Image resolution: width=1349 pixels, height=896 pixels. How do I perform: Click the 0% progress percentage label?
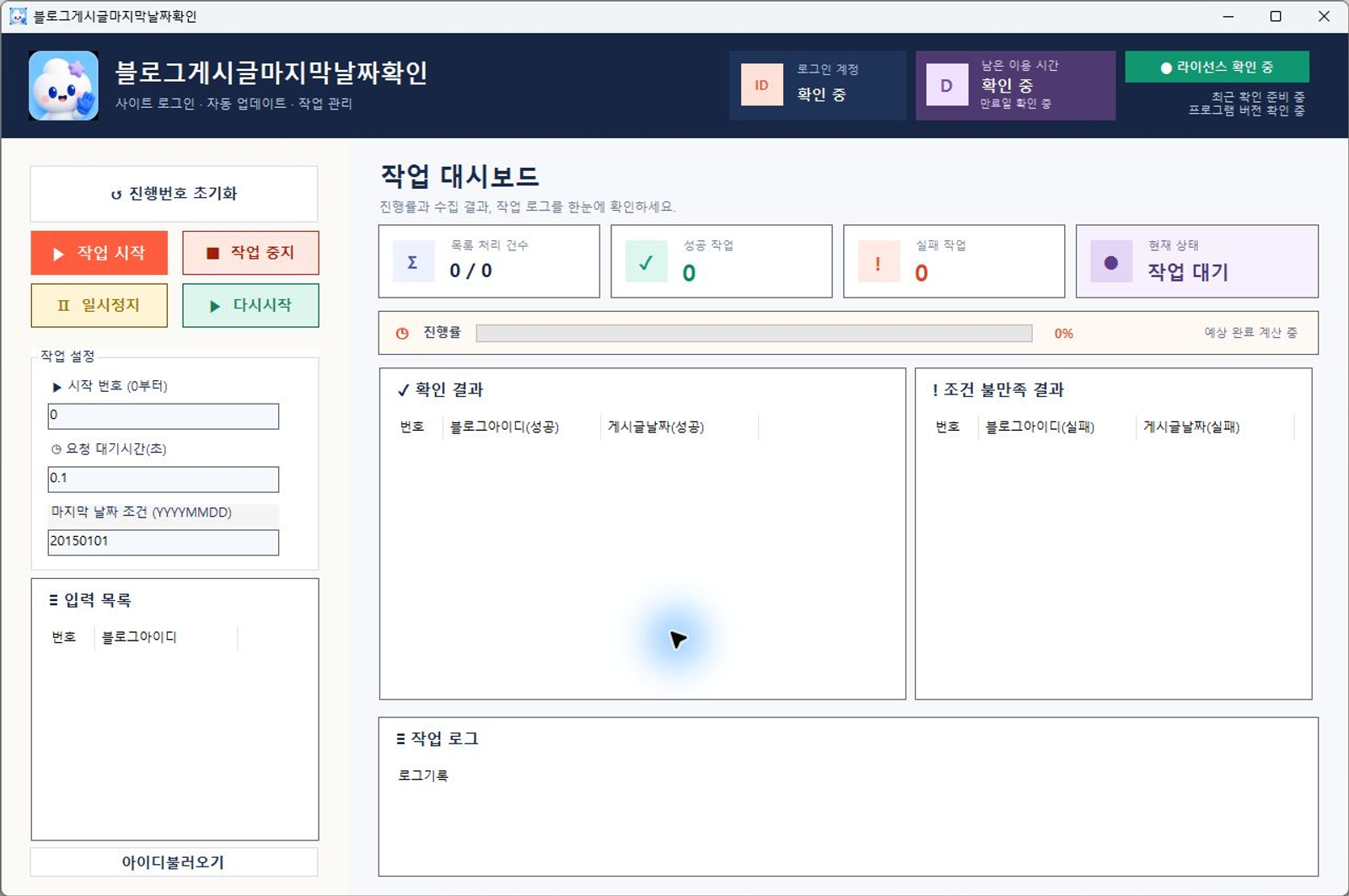pyautogui.click(x=1064, y=334)
